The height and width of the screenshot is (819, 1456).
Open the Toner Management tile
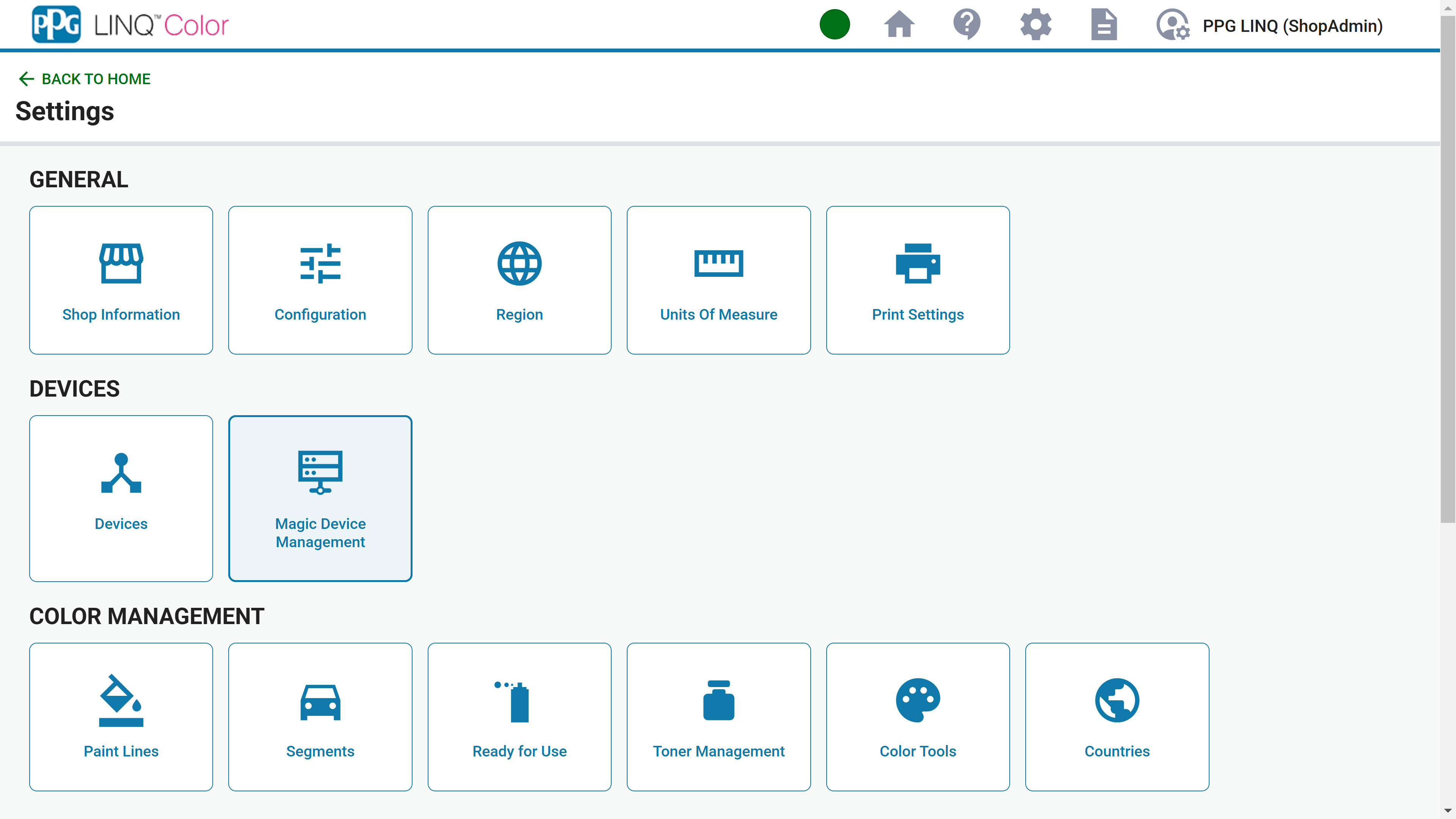pos(719,716)
